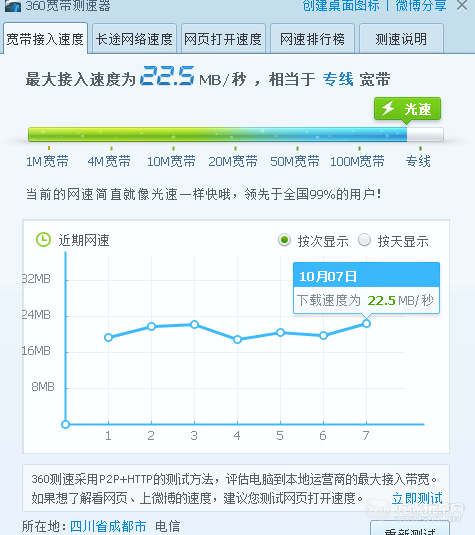
Task: Click the 10M宽带 scale label
Action: pyautogui.click(x=171, y=161)
